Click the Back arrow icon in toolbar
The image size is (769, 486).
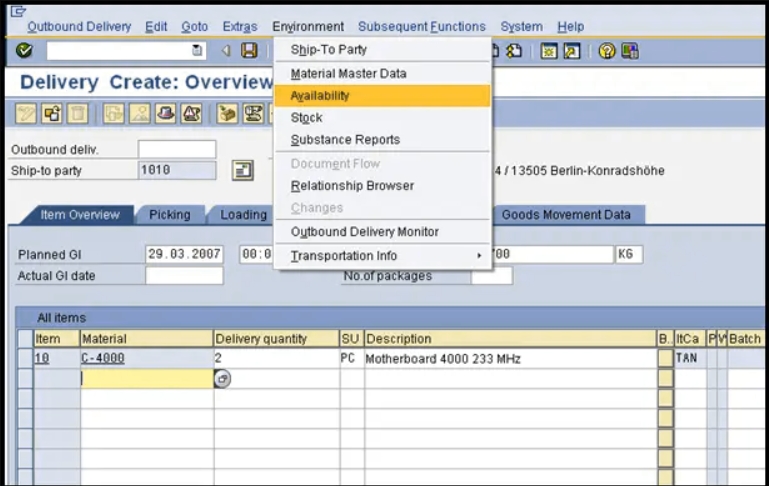tap(226, 51)
